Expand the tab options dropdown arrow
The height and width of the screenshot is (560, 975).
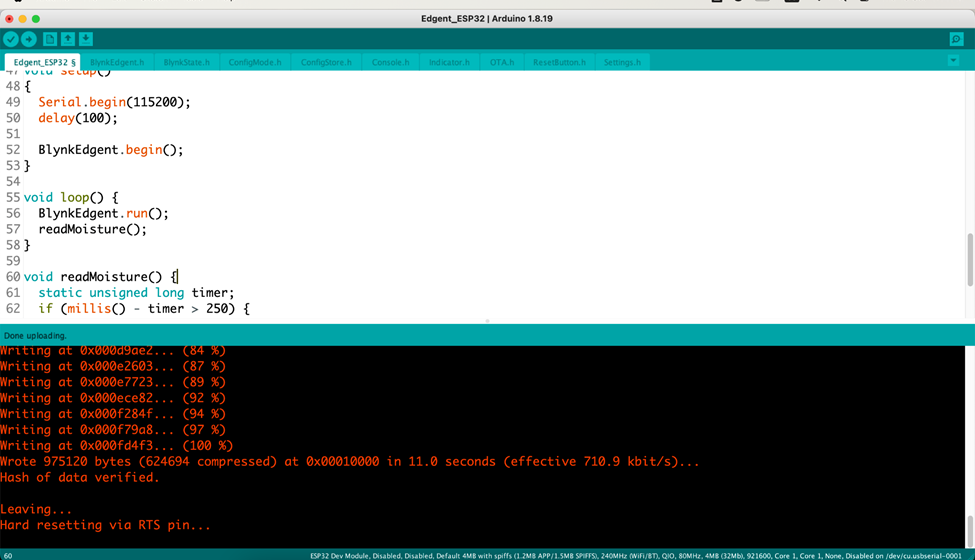[x=953, y=61]
